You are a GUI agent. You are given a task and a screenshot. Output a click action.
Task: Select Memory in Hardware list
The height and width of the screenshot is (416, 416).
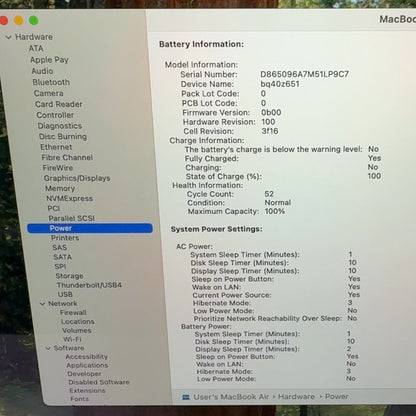[x=60, y=188]
